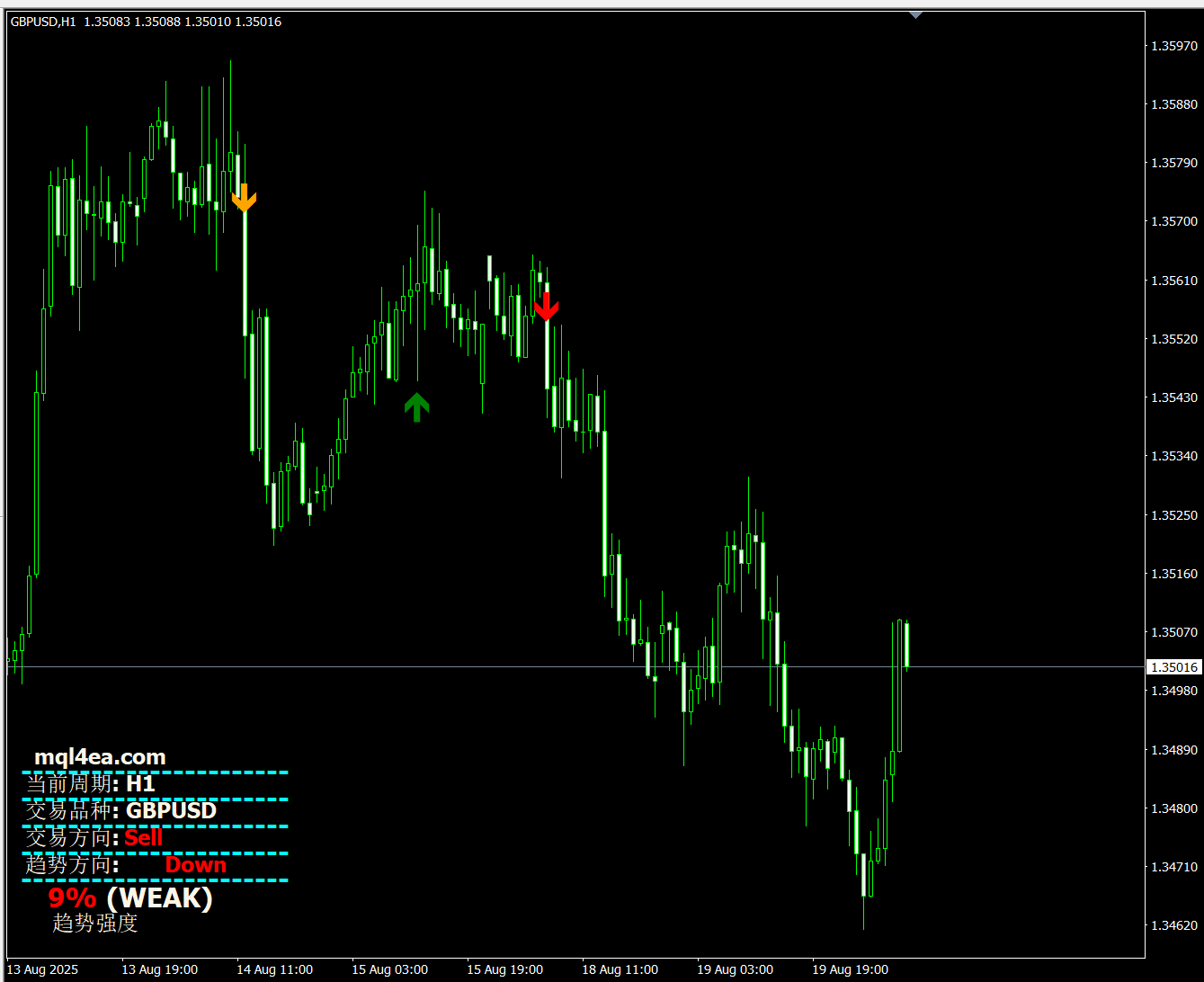Screen dimensions: 1204x982
Task: Click the orange down arrow signal
Action: point(244,199)
